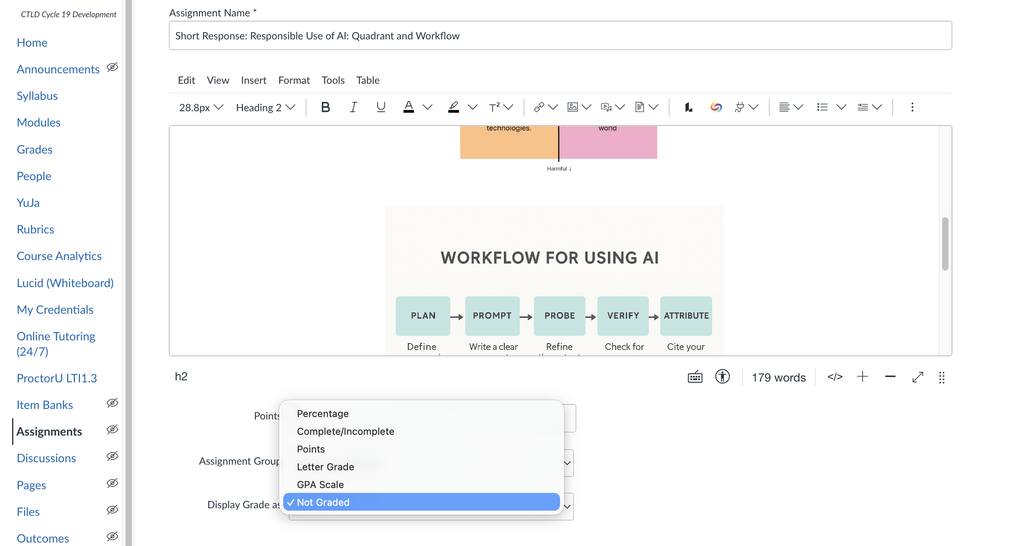Viewport: 1024px width, 546px height.
Task: Click the insert link icon
Action: coord(539,107)
